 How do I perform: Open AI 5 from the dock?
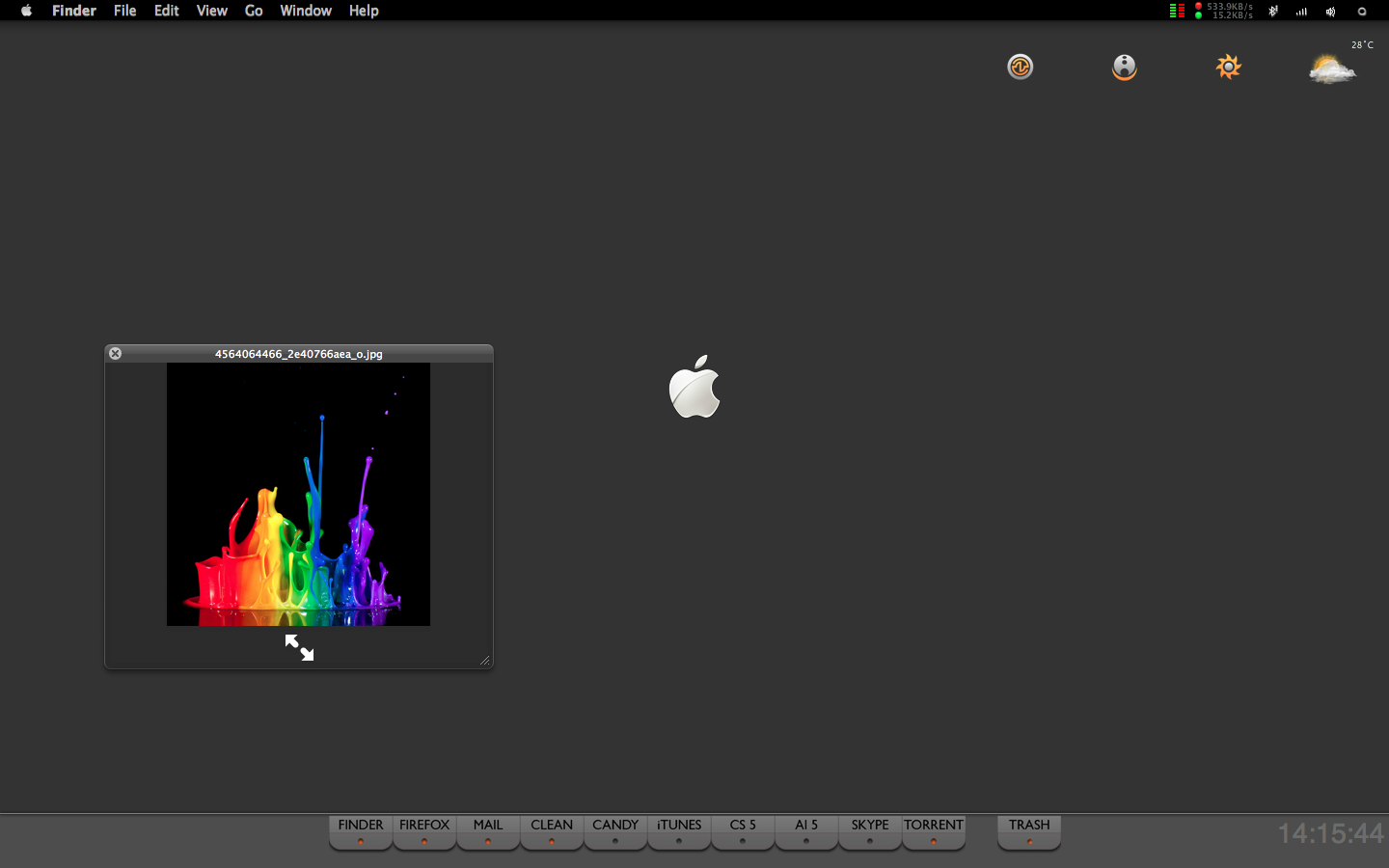pyautogui.click(x=806, y=832)
